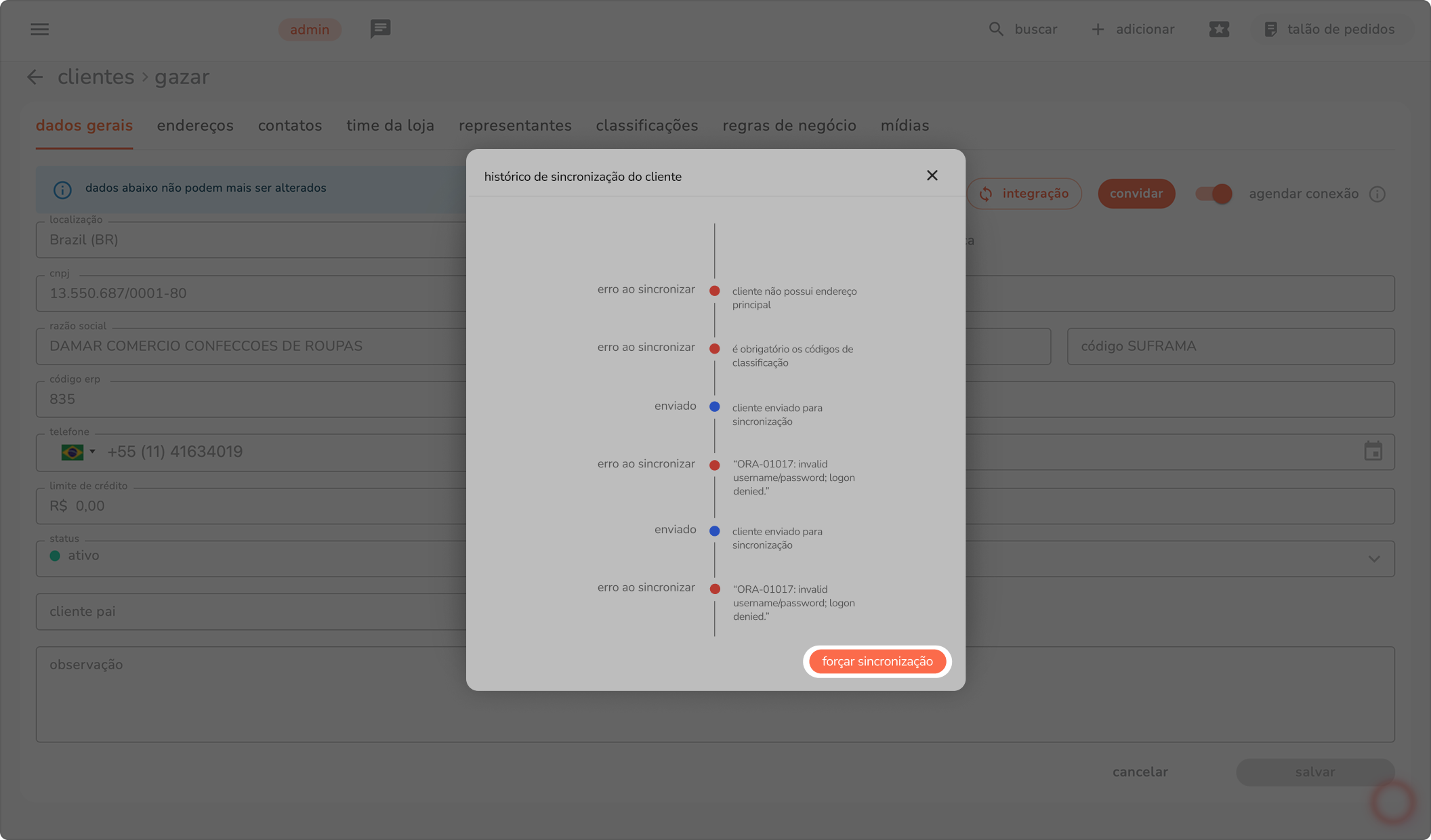Image resolution: width=1431 pixels, height=840 pixels.
Task: Click the código SUFRAMA input field
Action: (1230, 346)
